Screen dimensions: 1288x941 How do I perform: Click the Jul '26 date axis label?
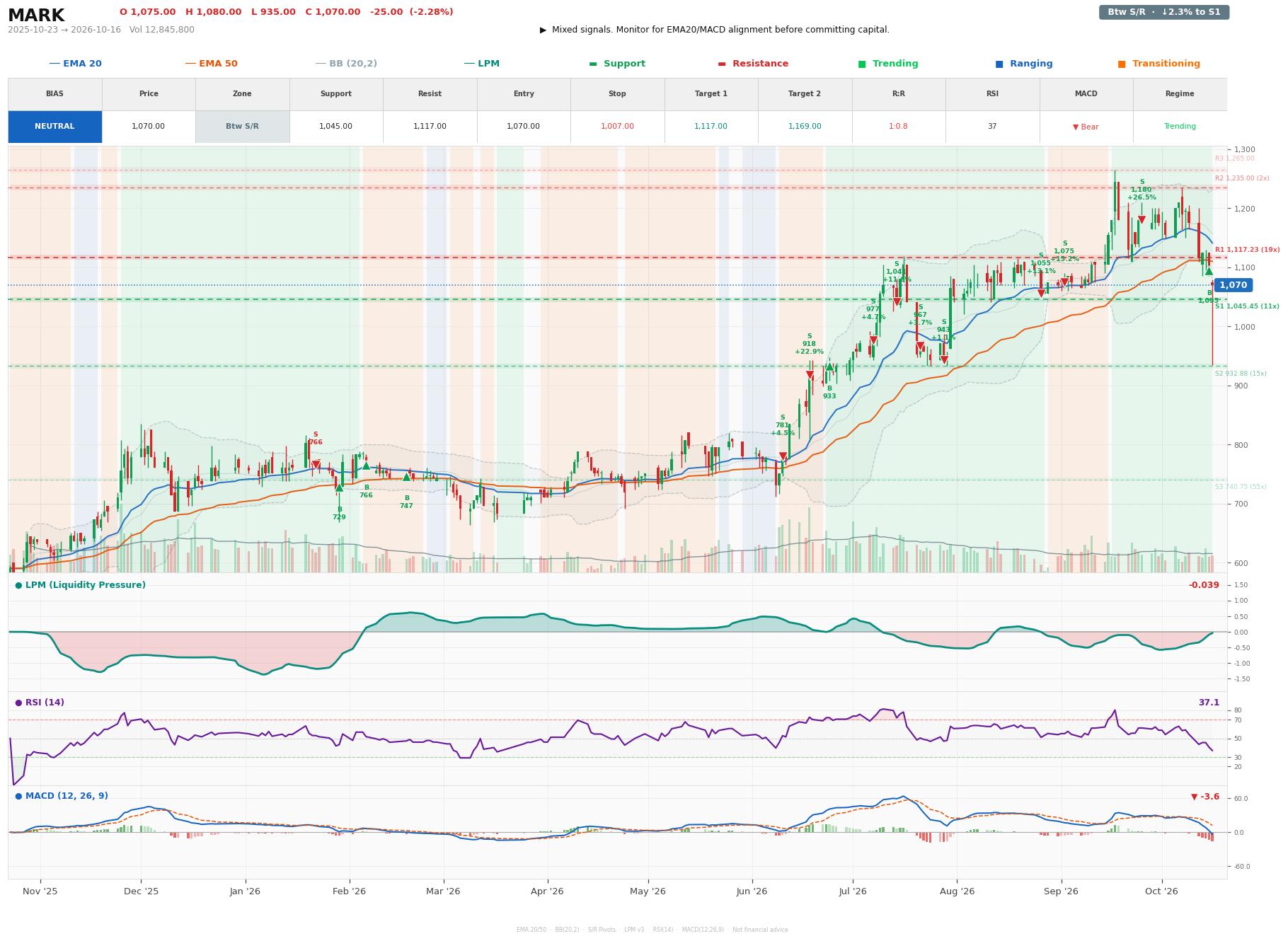click(x=853, y=891)
